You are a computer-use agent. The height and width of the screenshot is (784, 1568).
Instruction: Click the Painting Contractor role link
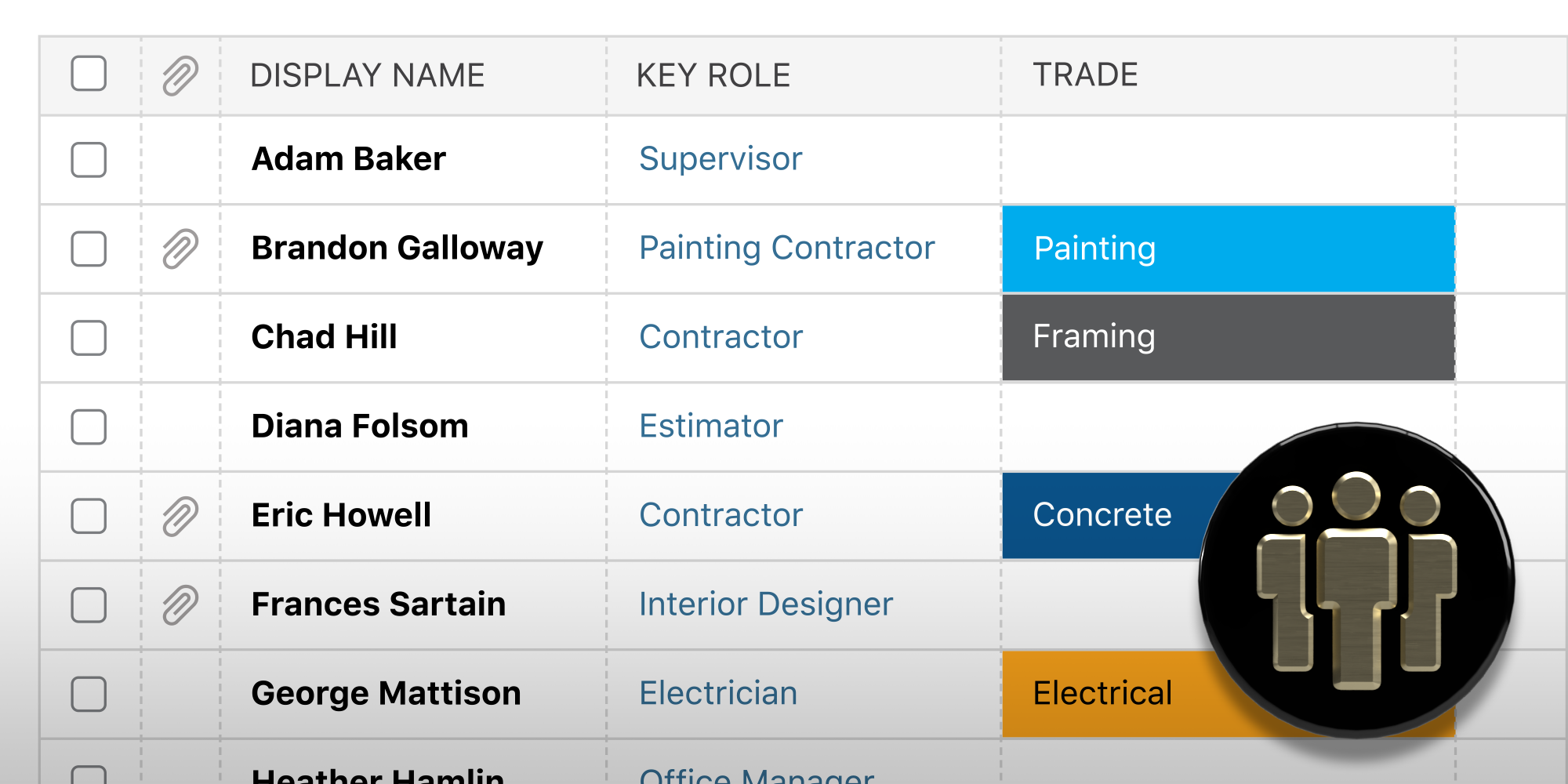786,248
